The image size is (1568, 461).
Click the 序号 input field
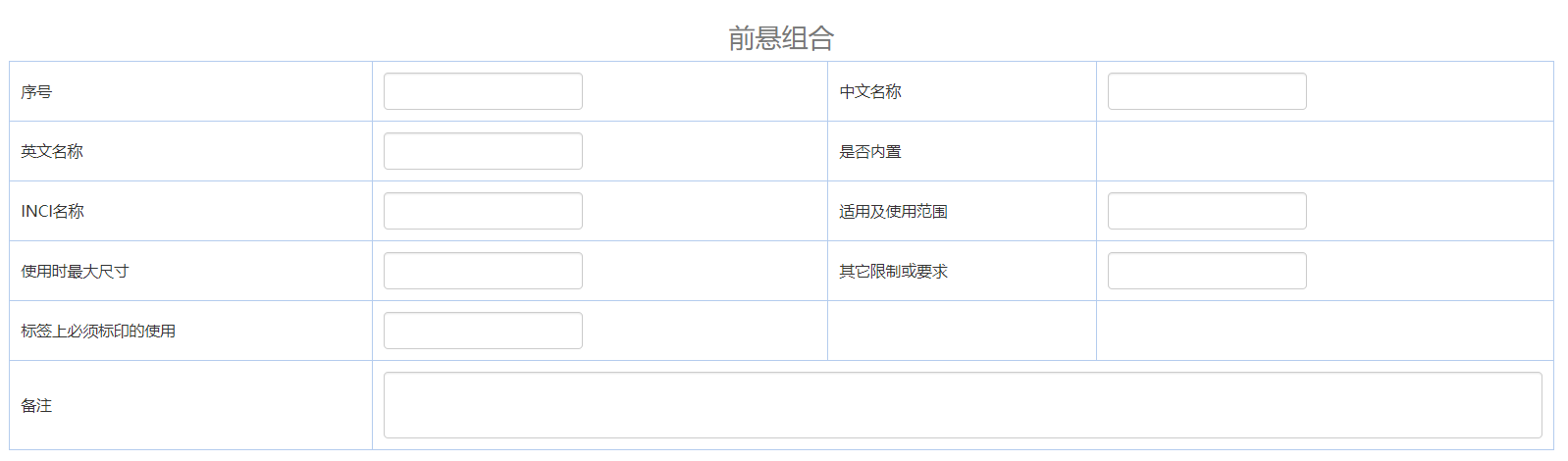pos(483,91)
